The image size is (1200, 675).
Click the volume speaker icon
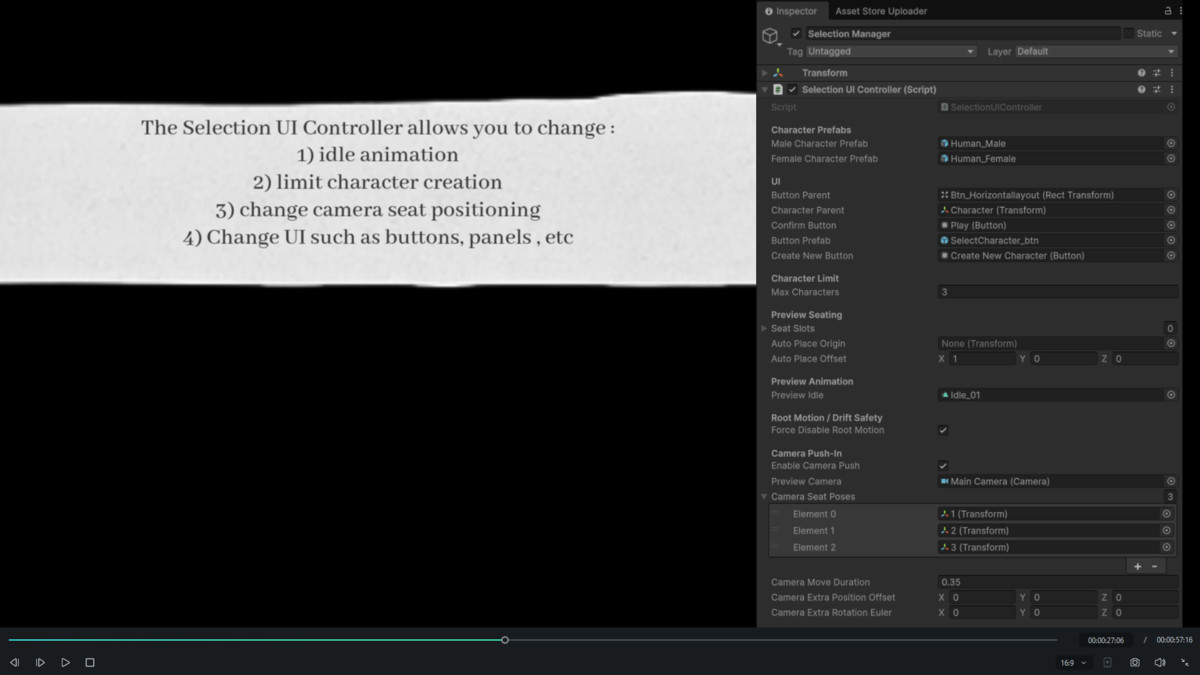point(1158,662)
